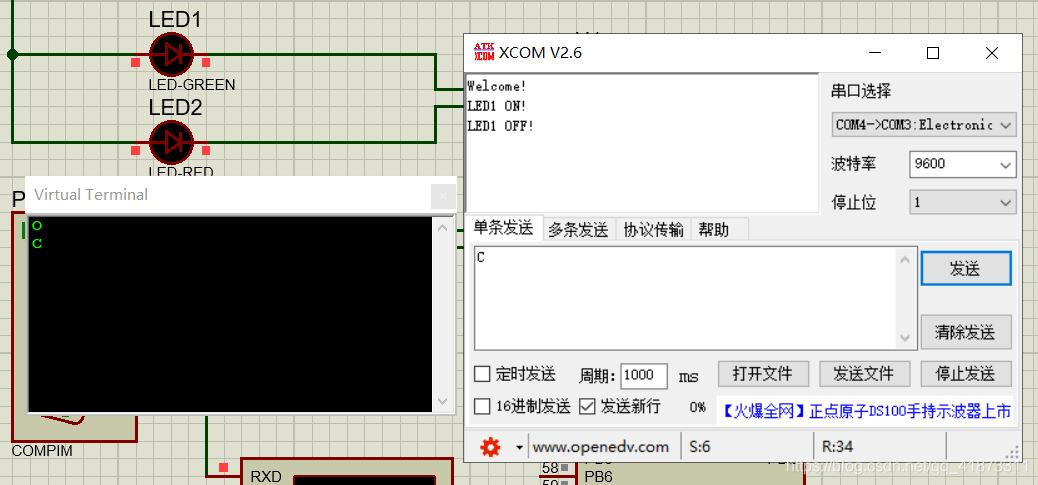Close the XCOM V2.6 window
This screenshot has height=485, width=1038.
[x=992, y=53]
